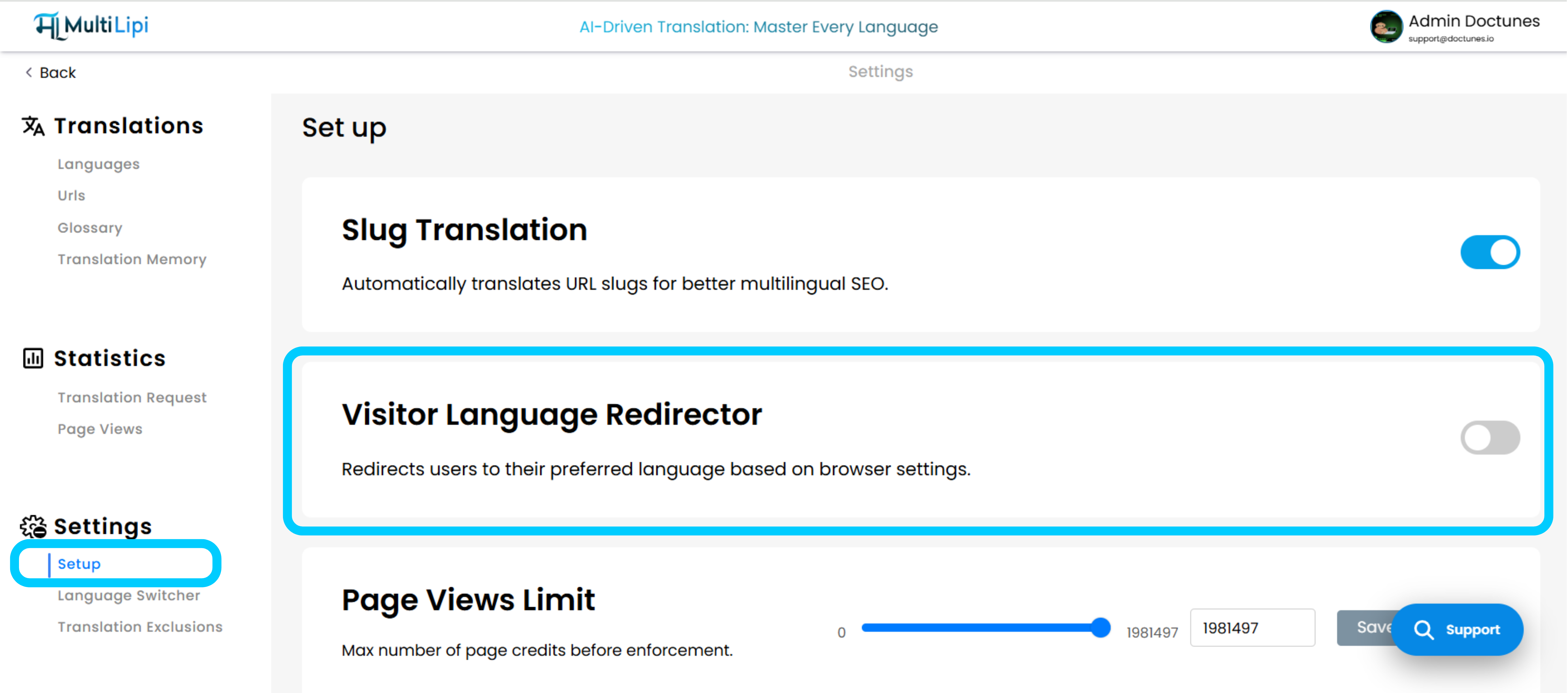Click the Admin Doctunes account name
Screen dimensions: 1568x693
(1474, 21)
